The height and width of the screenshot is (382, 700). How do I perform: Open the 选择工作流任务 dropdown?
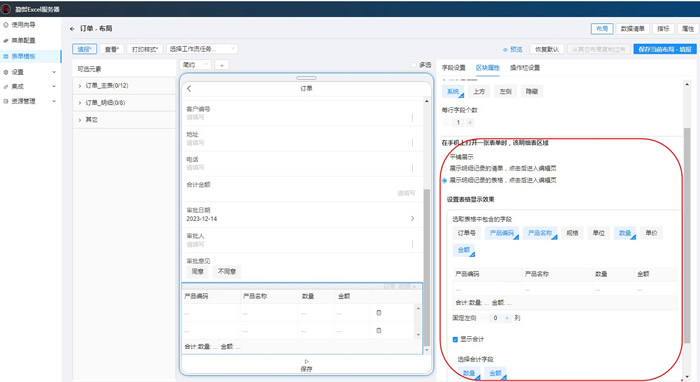pos(202,49)
